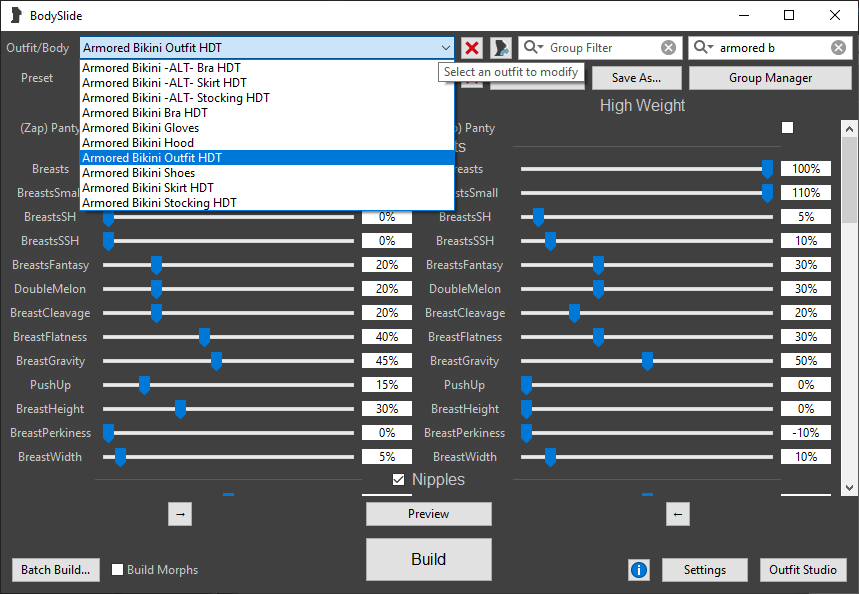Launch Outfit Studio
This screenshot has width=859, height=594.
pos(803,570)
